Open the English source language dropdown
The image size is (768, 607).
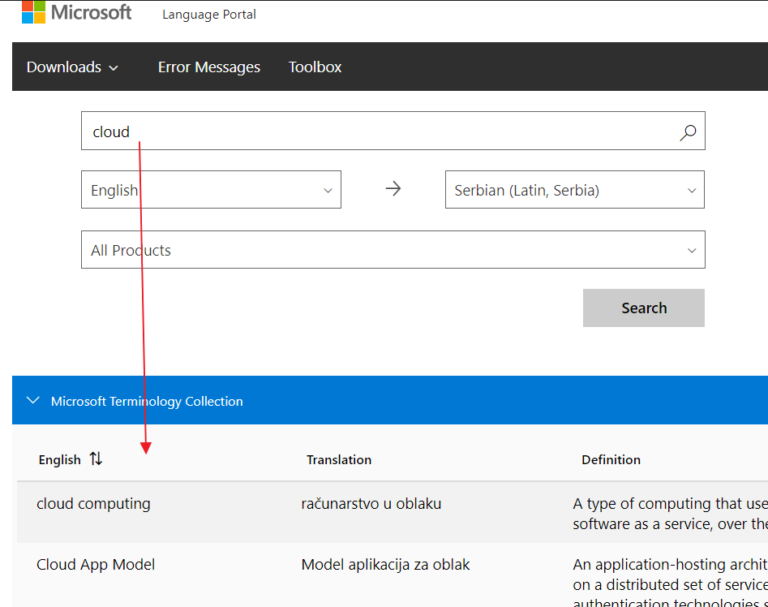(x=211, y=190)
